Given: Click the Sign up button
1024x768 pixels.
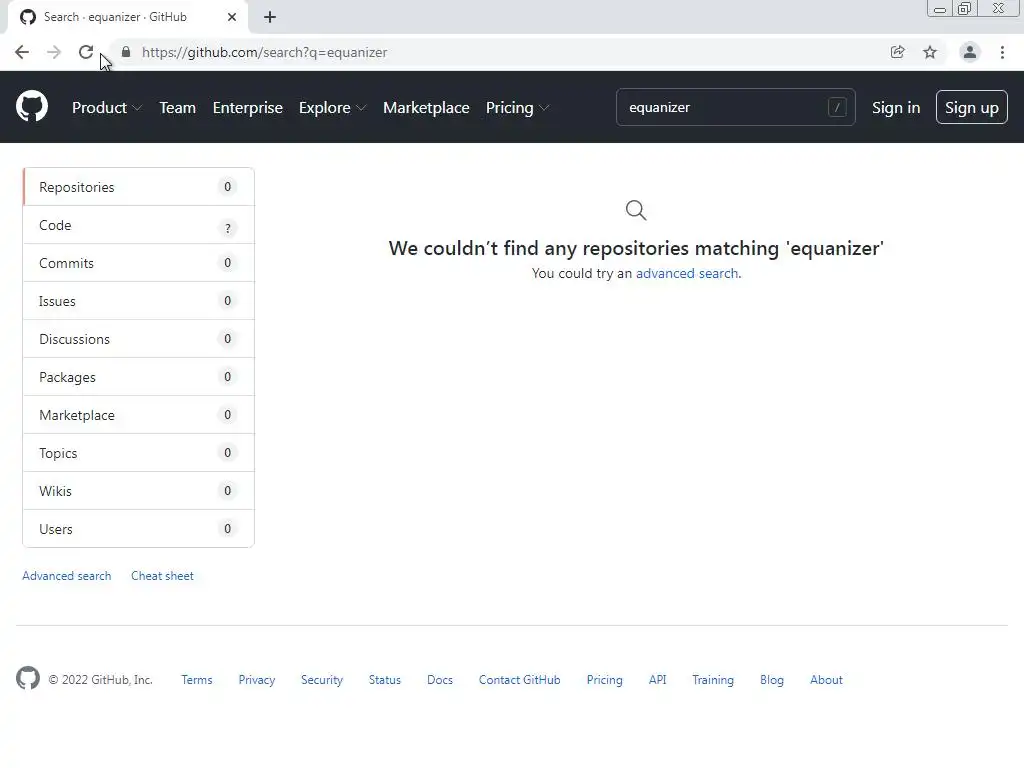Looking at the screenshot, I should (x=972, y=107).
